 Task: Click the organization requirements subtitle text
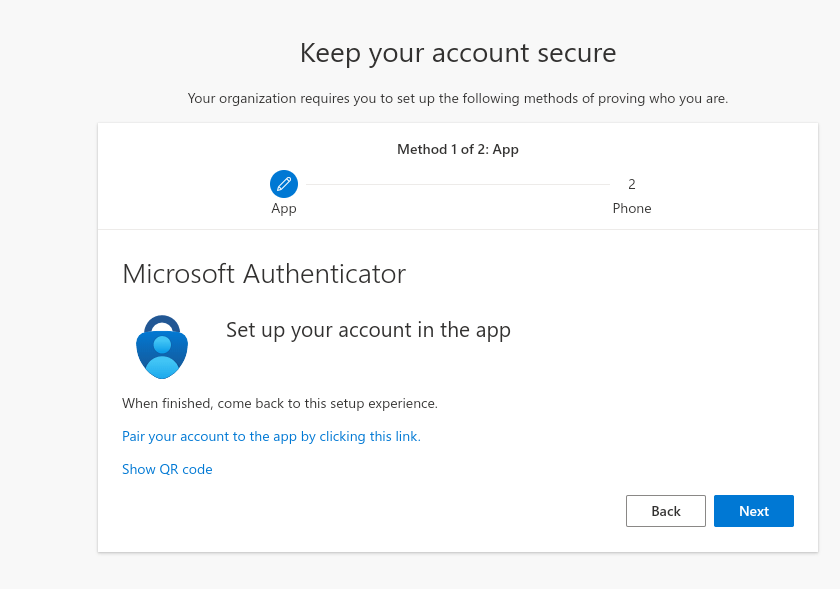(x=458, y=99)
